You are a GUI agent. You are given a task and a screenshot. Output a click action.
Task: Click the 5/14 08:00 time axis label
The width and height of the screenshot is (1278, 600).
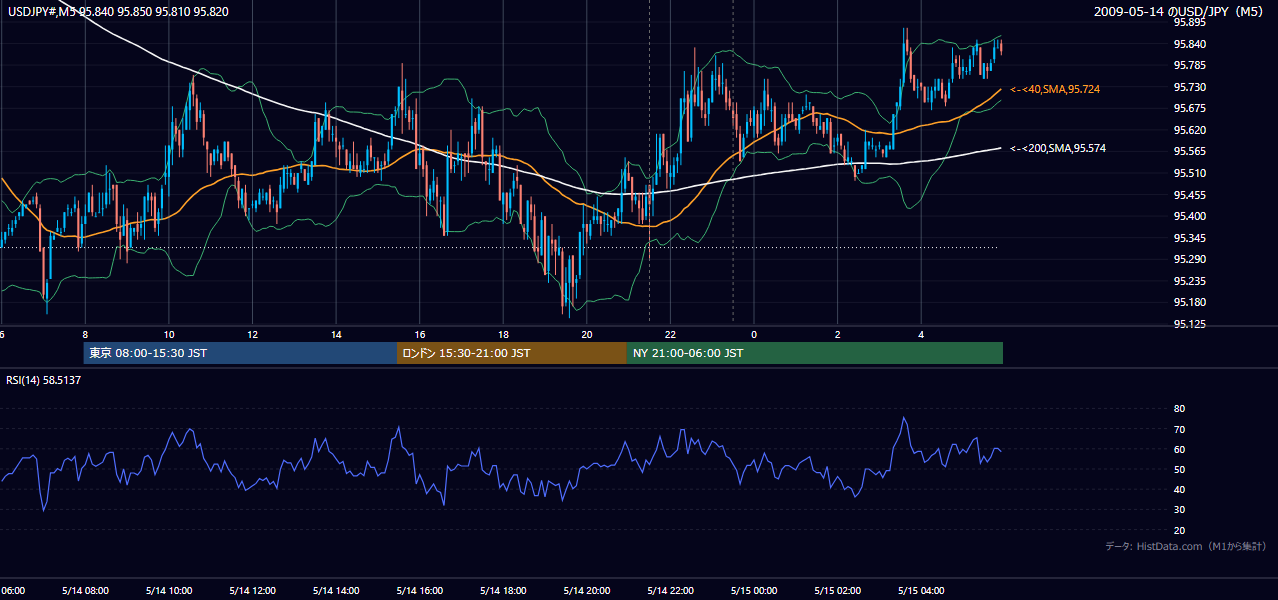[85, 590]
